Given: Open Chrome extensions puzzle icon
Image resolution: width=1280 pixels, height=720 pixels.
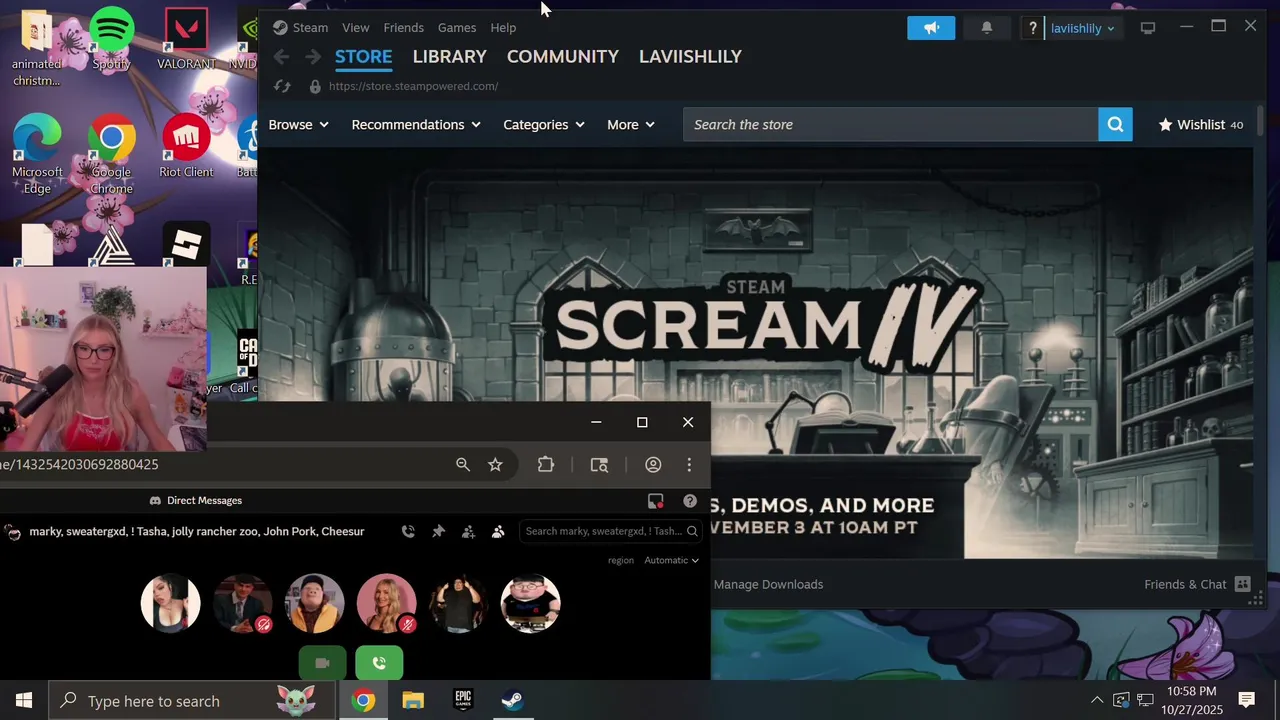Looking at the screenshot, I should tap(546, 464).
